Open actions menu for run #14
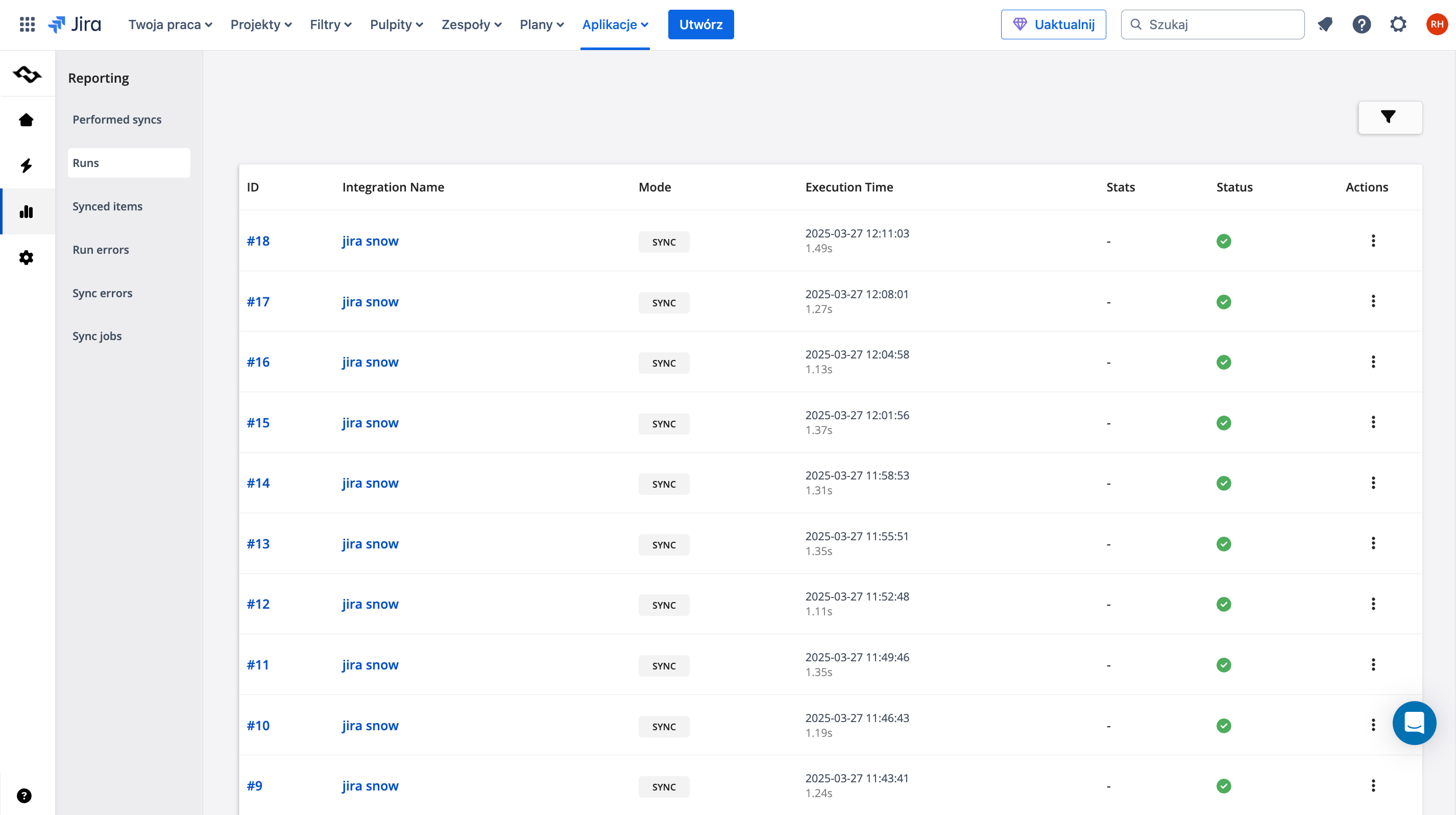Screen dimensions: 1456x815 [1373, 483]
